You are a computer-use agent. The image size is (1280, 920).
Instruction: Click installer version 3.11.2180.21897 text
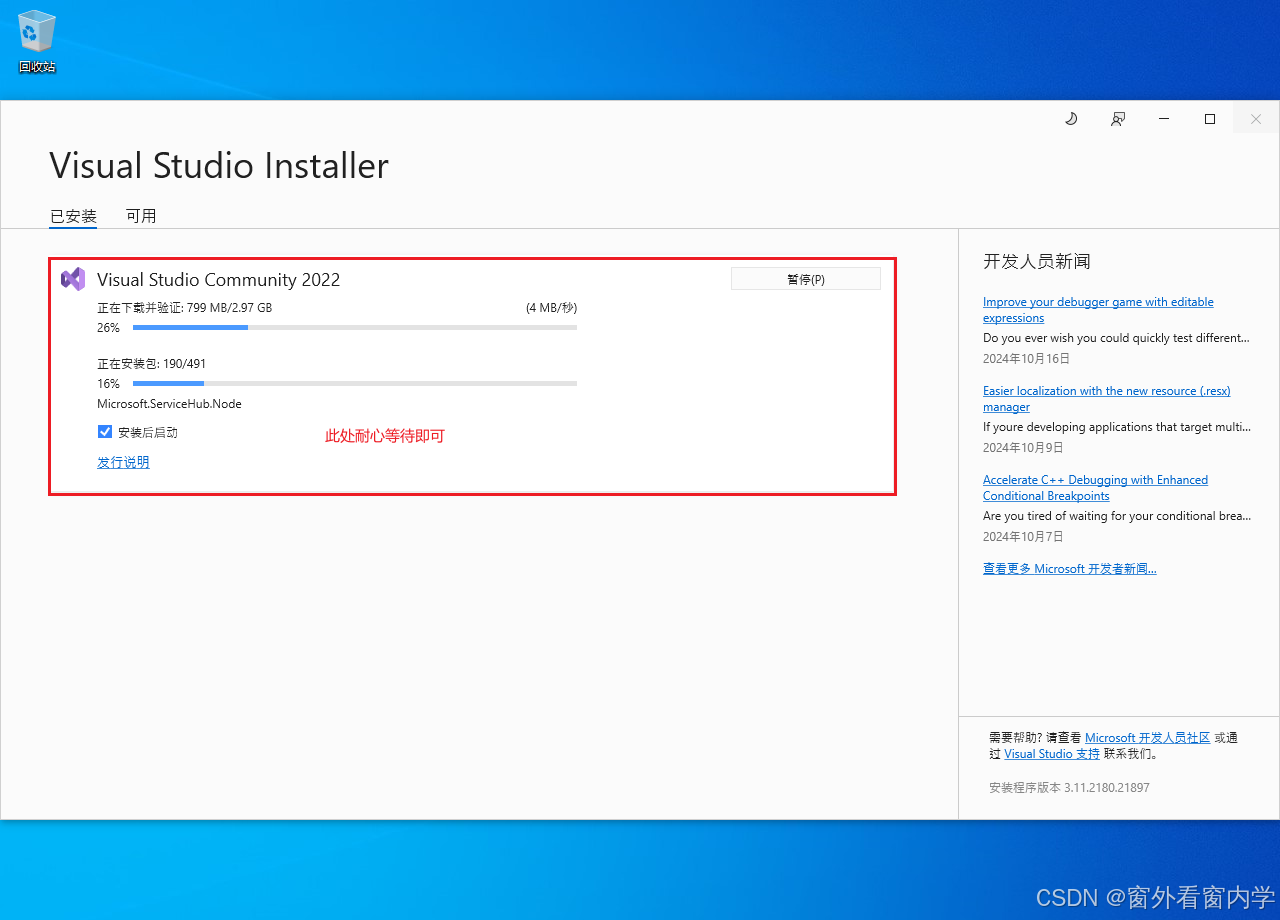tap(1069, 788)
